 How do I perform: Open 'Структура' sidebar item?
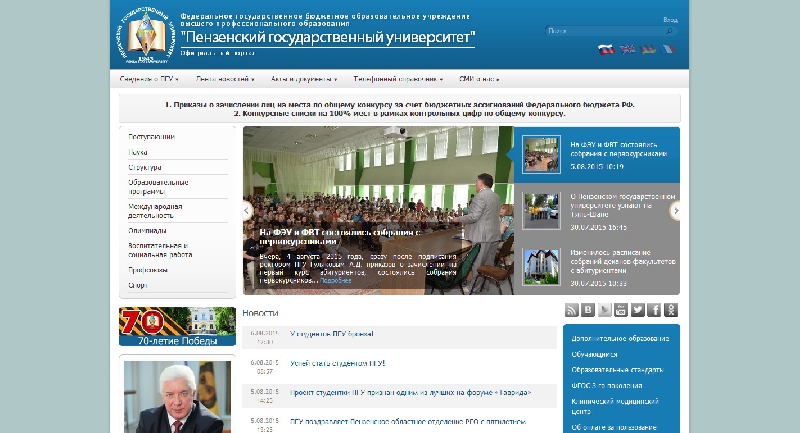click(x=145, y=167)
